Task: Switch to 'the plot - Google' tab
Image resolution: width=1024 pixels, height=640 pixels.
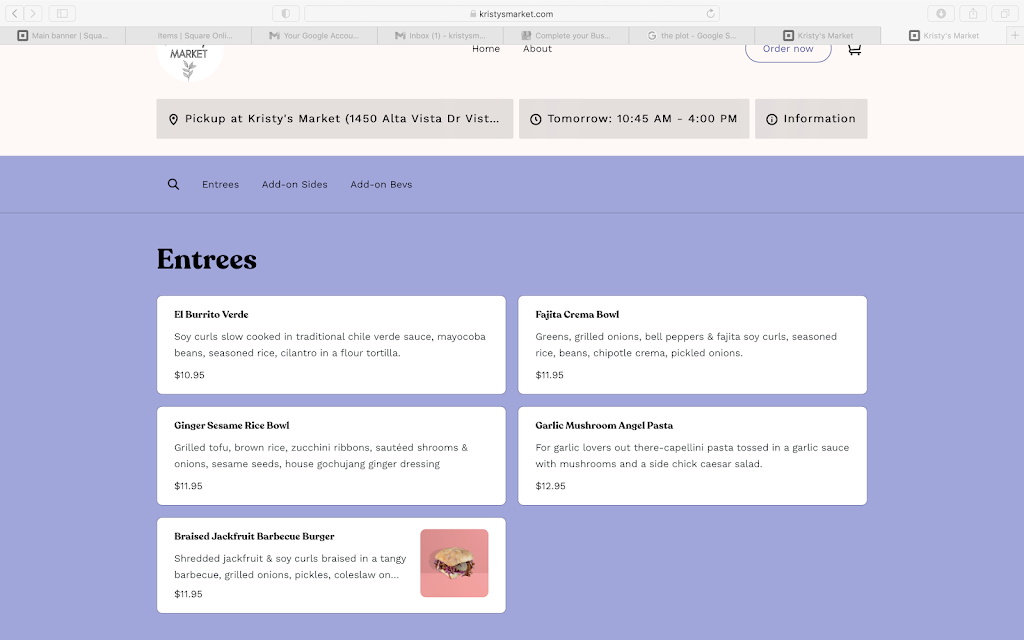Action: point(691,36)
